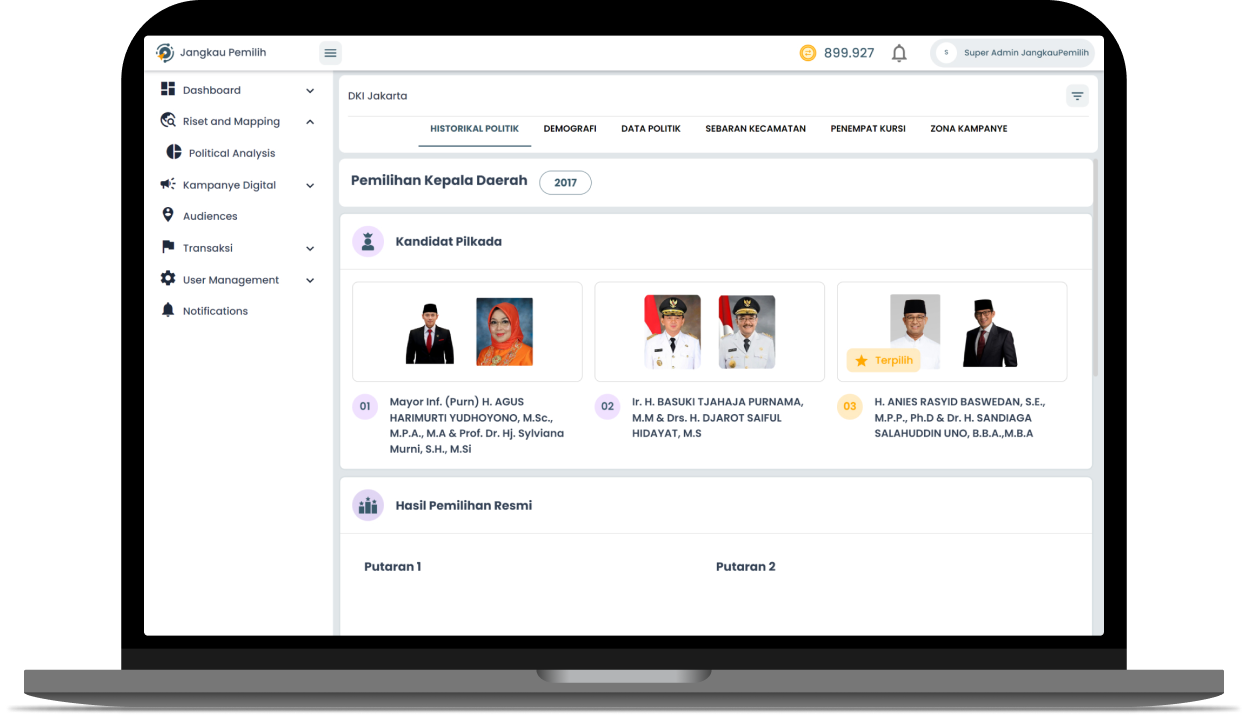Open the notification bell in header
The height and width of the screenshot is (715, 1242).
point(899,53)
